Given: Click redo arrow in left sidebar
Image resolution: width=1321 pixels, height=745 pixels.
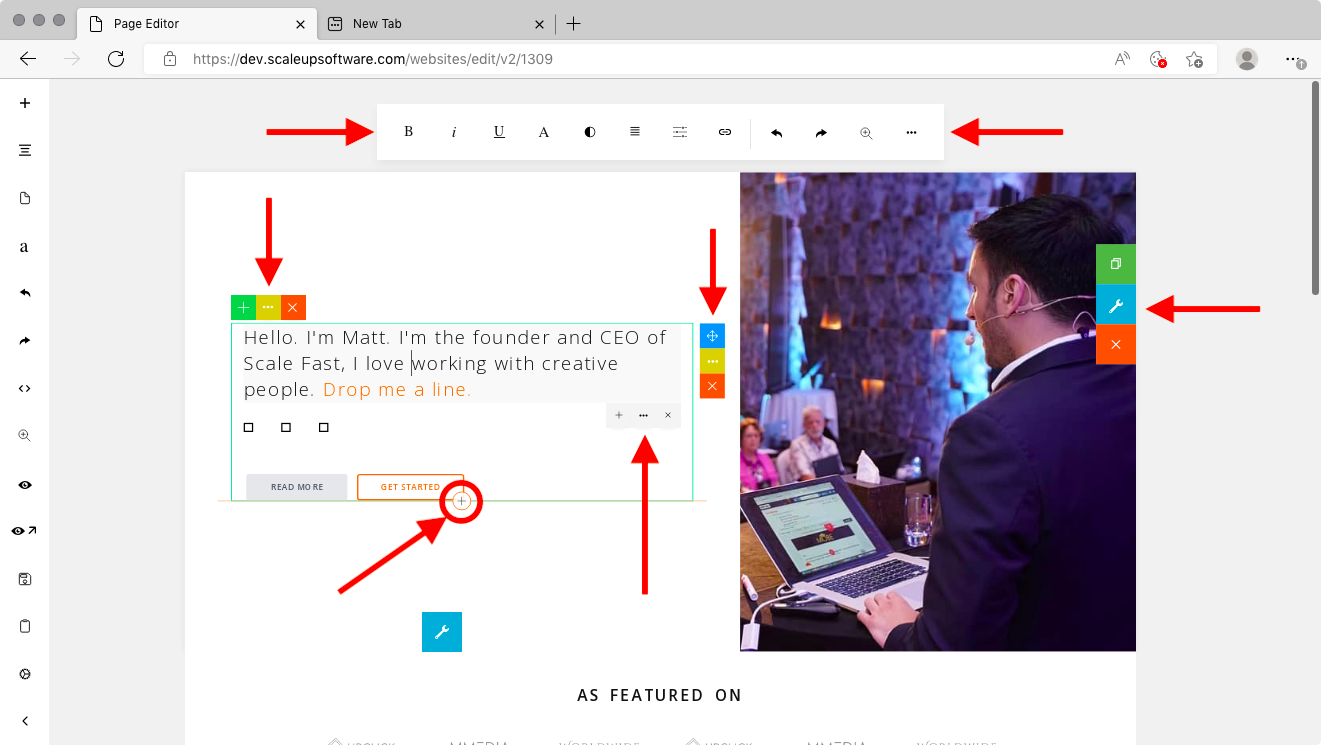Looking at the screenshot, I should click(x=25, y=341).
